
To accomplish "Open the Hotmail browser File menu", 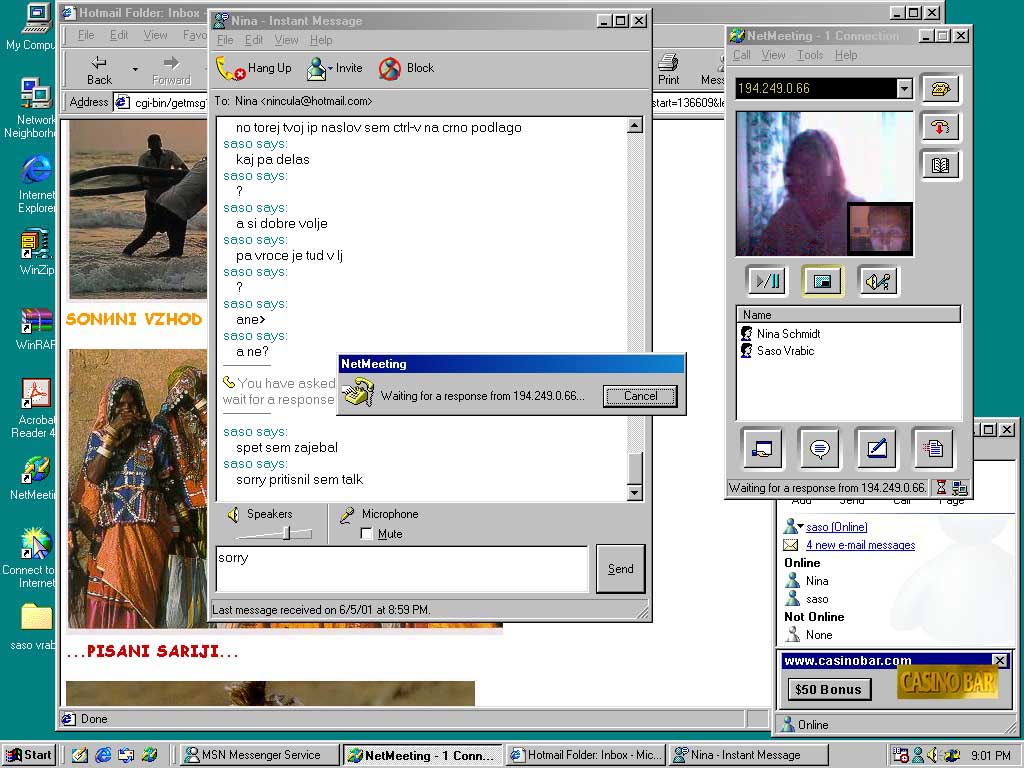I will tap(86, 35).
